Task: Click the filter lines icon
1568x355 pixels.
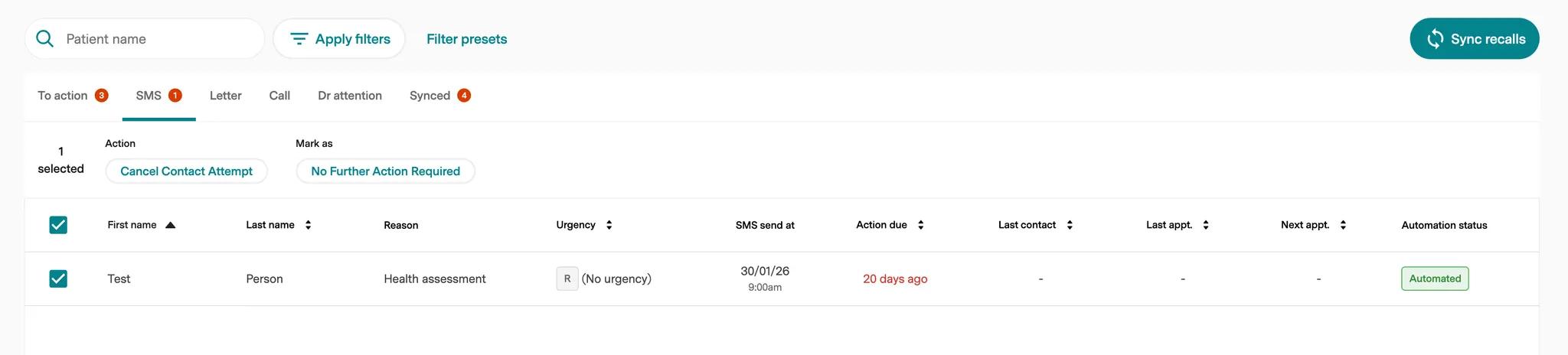Action: [x=299, y=39]
